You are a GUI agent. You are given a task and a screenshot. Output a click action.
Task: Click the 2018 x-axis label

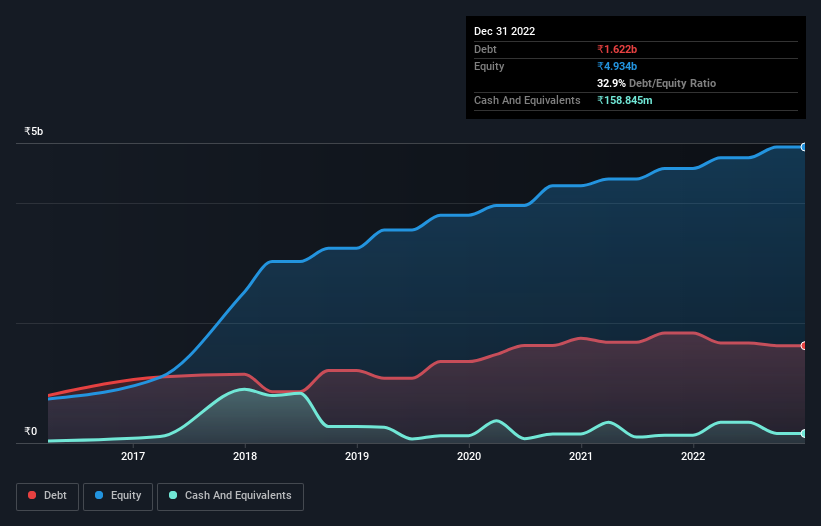pos(245,456)
